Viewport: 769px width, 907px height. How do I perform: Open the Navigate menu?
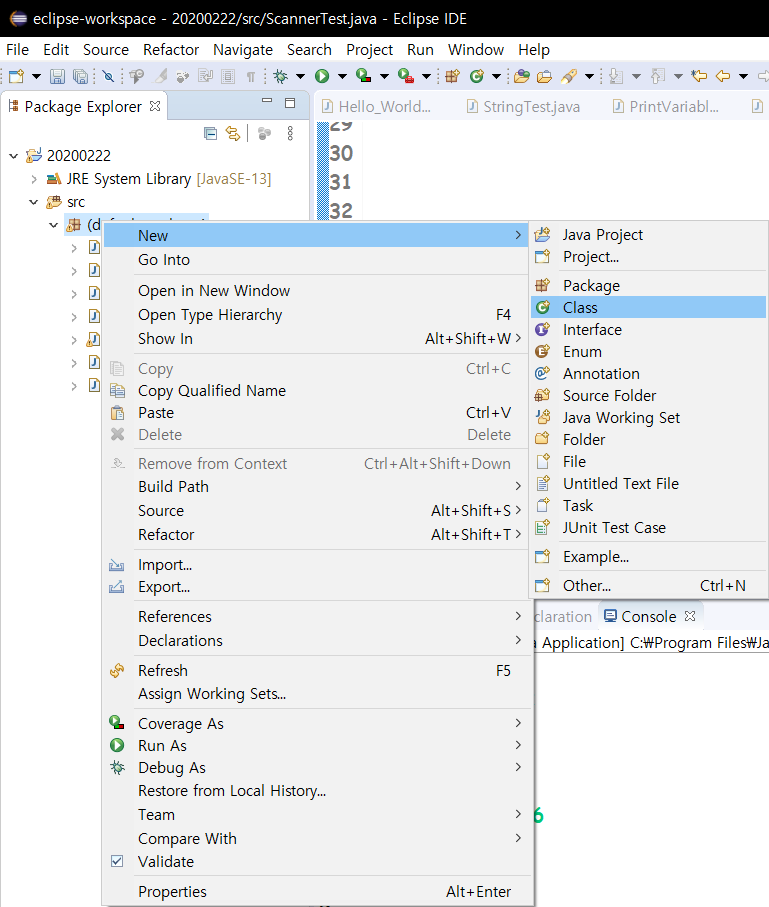(x=243, y=50)
